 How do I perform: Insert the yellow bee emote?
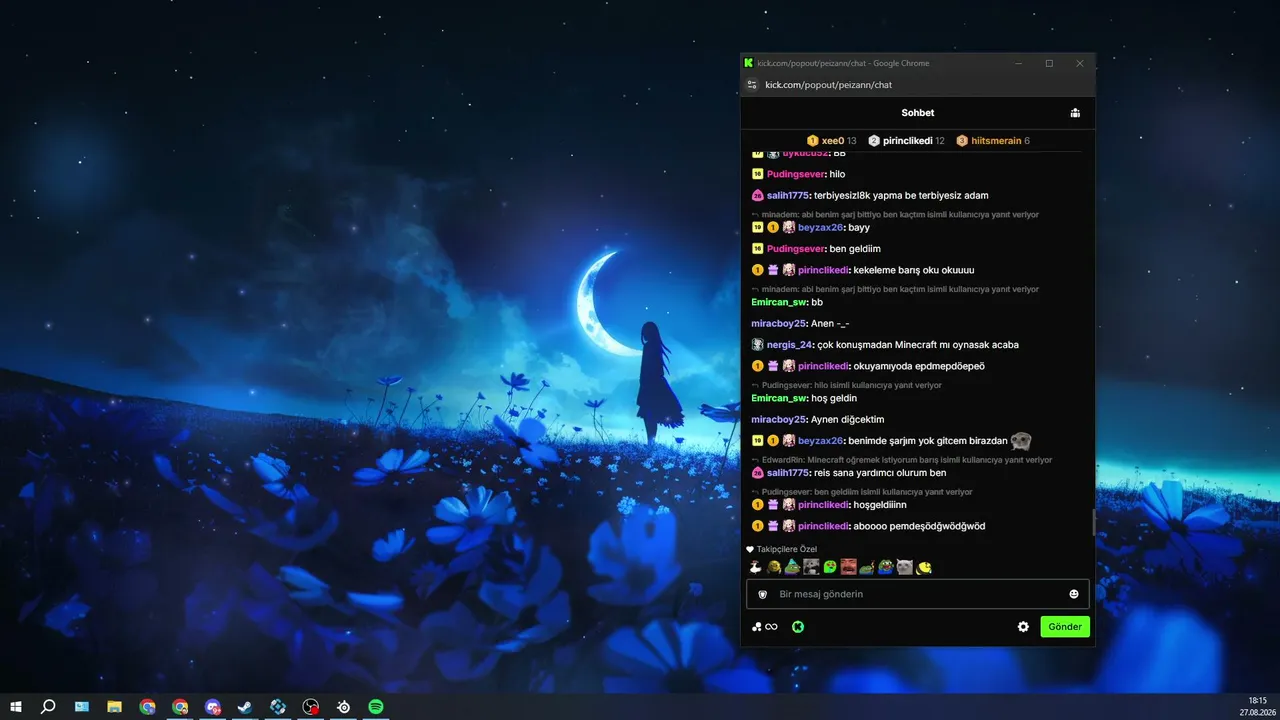[x=924, y=567]
